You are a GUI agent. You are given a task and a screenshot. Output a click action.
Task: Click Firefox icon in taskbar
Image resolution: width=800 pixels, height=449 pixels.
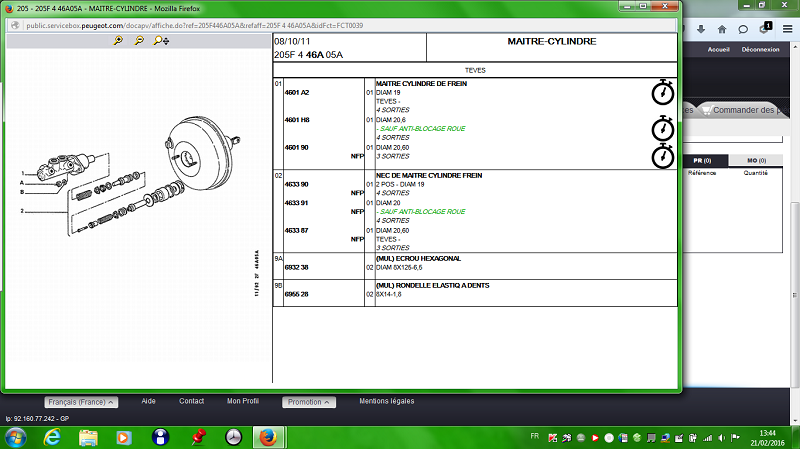point(268,438)
